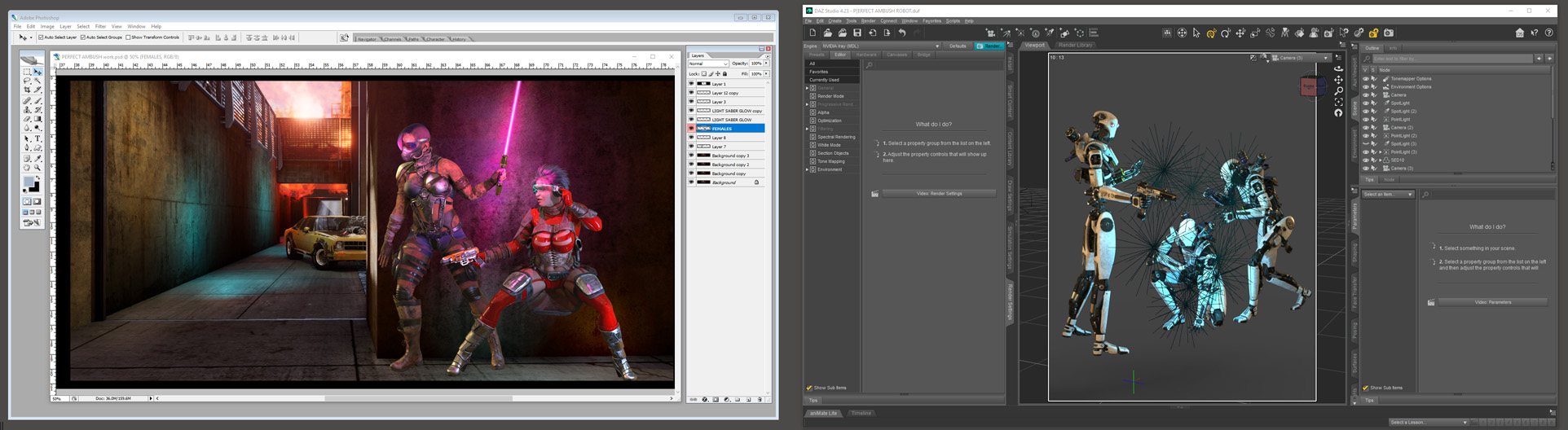
Task: Toggle Show Sub Items in Parameters pane
Action: (x=1366, y=388)
